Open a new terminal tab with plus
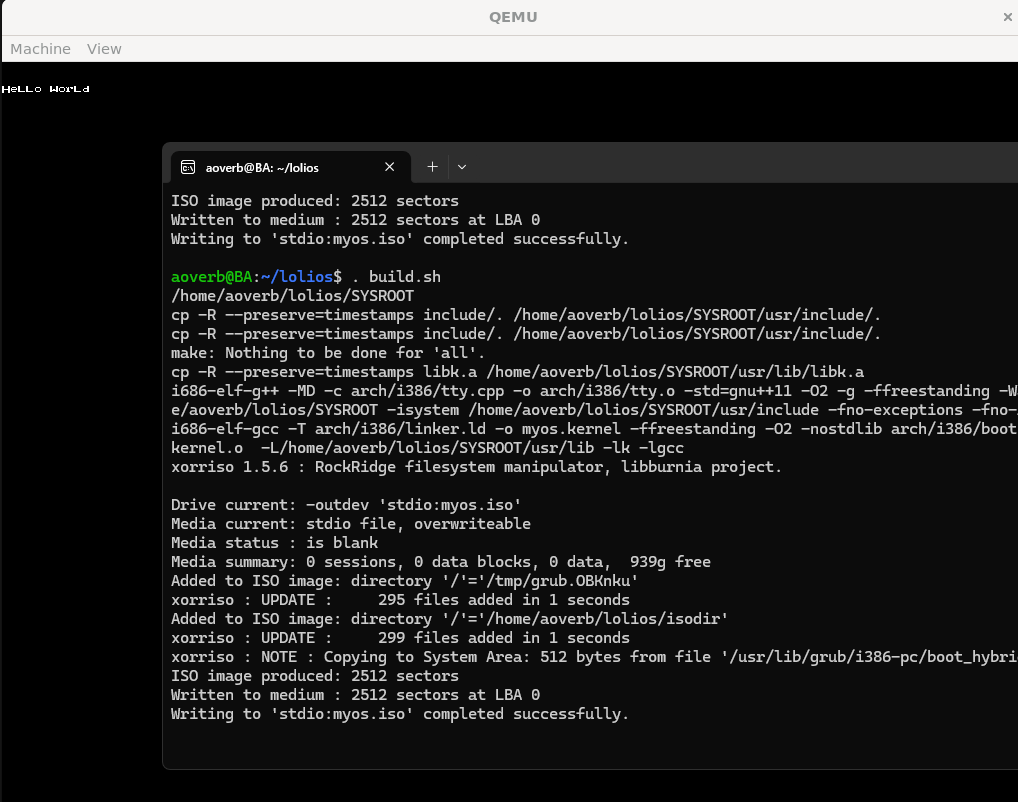Screen dimensions: 1018x802 coord(432,167)
